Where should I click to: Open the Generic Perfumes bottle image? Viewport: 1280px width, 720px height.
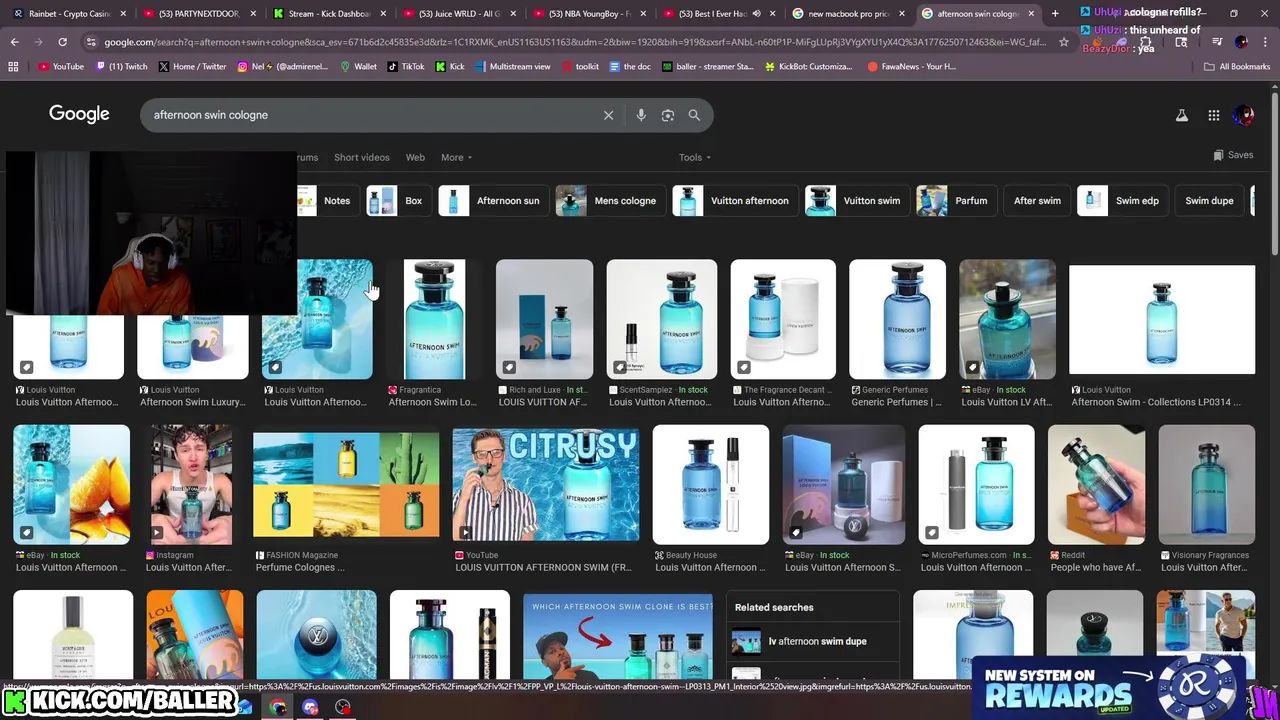[897, 320]
